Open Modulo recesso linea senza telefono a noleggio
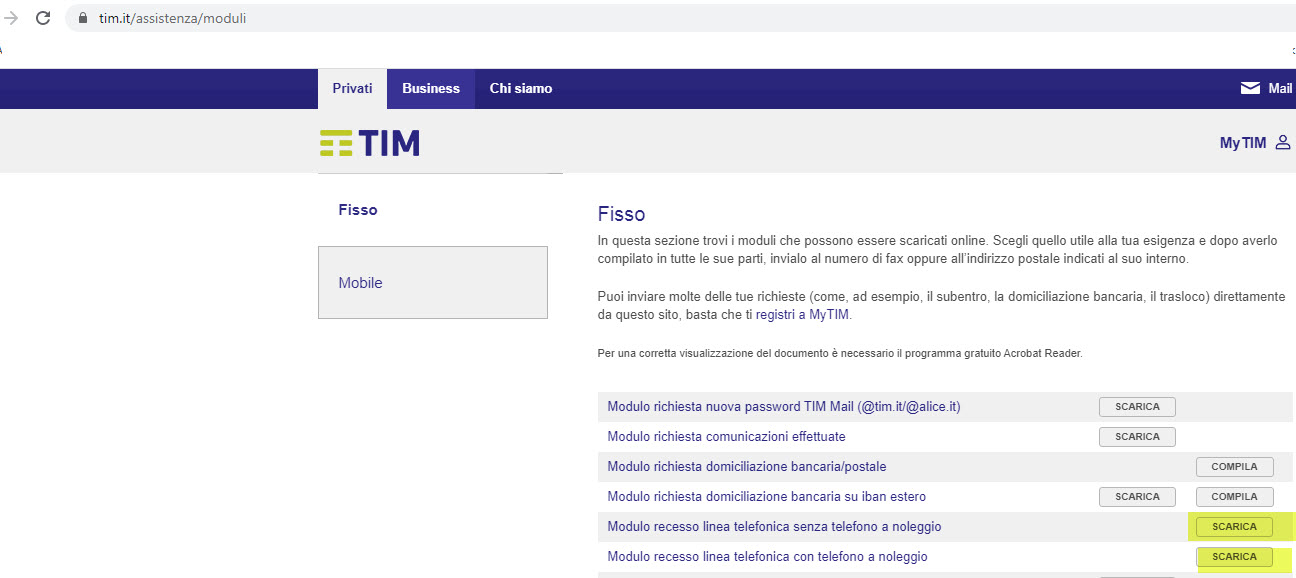Screen dimensions: 1296x578 (x=774, y=527)
